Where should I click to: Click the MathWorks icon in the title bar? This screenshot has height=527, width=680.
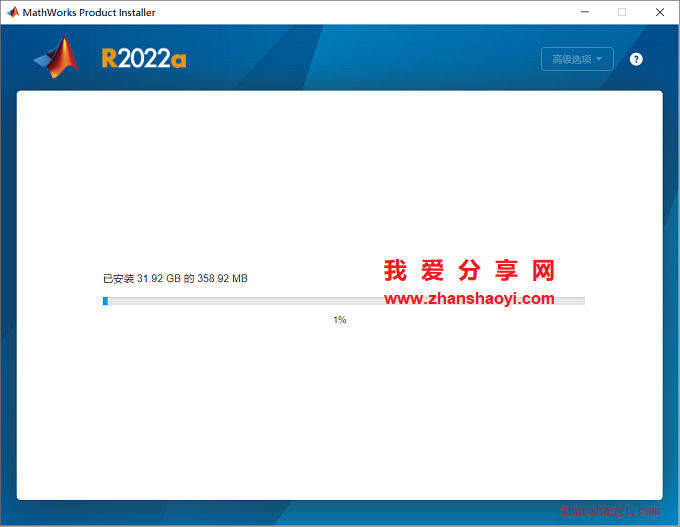(x=13, y=12)
